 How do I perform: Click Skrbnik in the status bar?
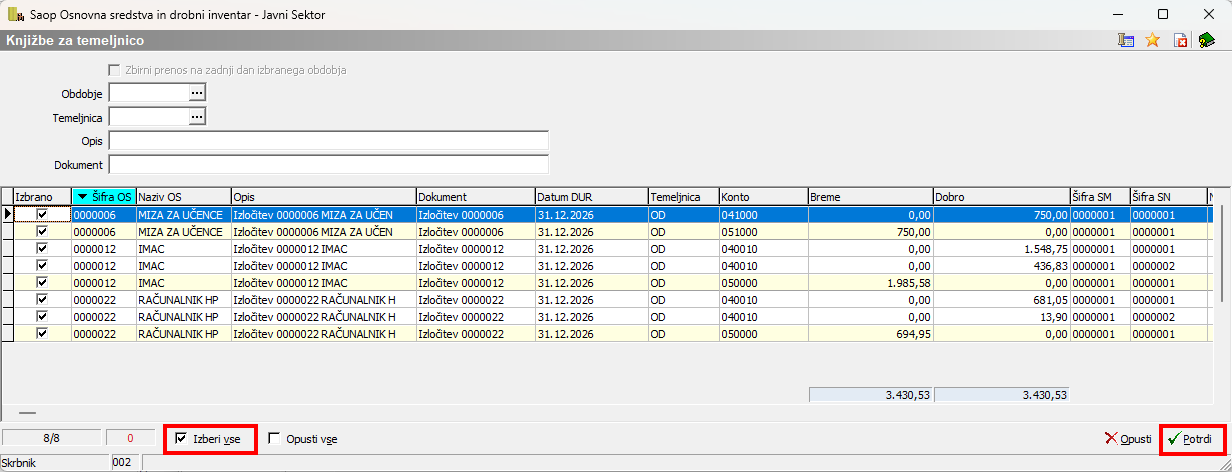(x=54, y=463)
